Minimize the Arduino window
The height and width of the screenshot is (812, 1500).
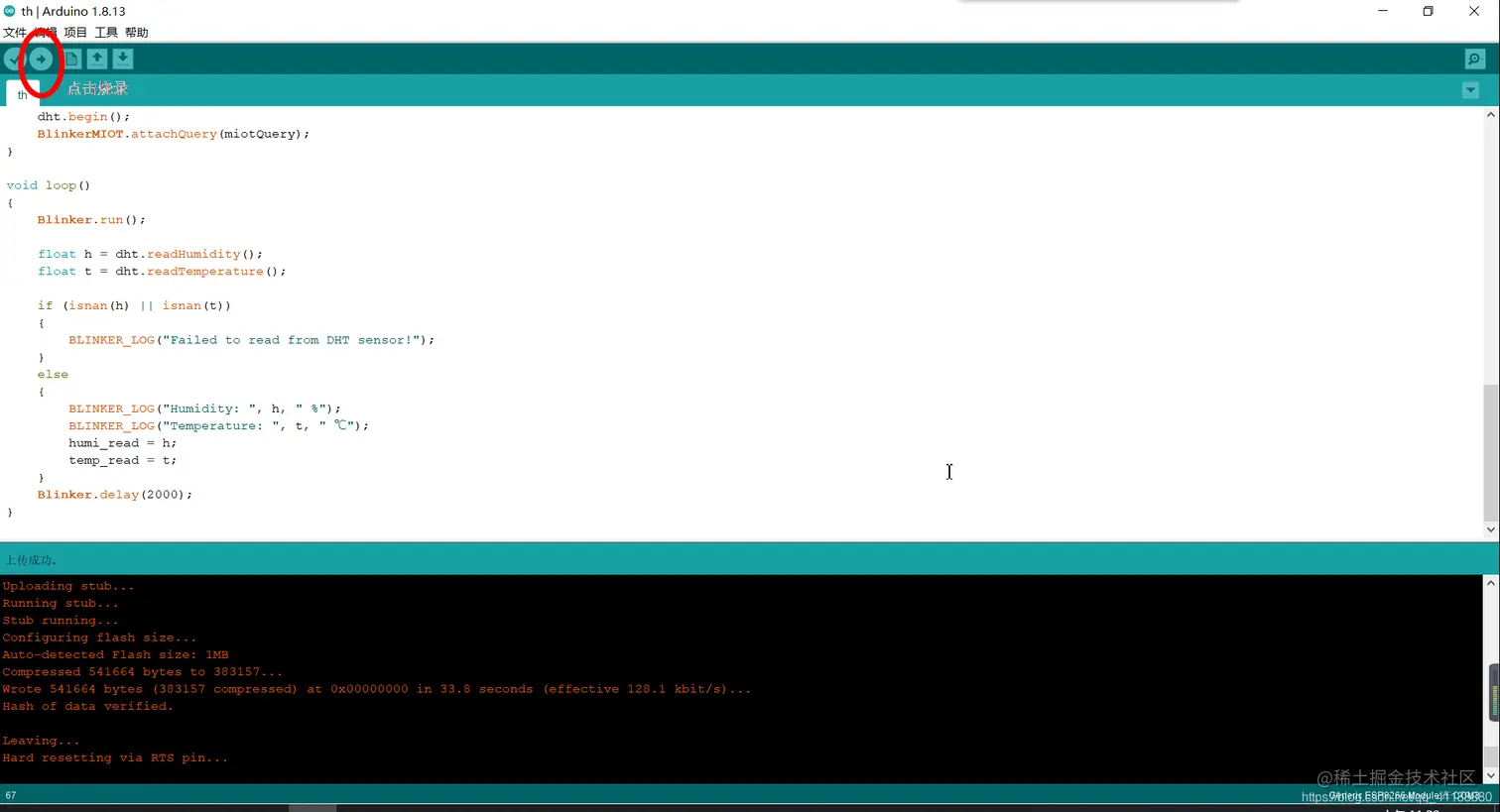pos(1383,11)
